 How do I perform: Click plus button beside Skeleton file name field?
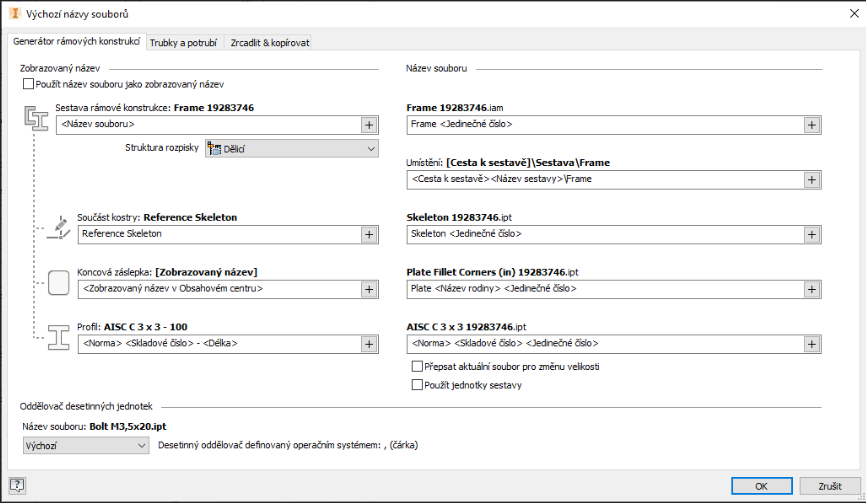point(811,234)
